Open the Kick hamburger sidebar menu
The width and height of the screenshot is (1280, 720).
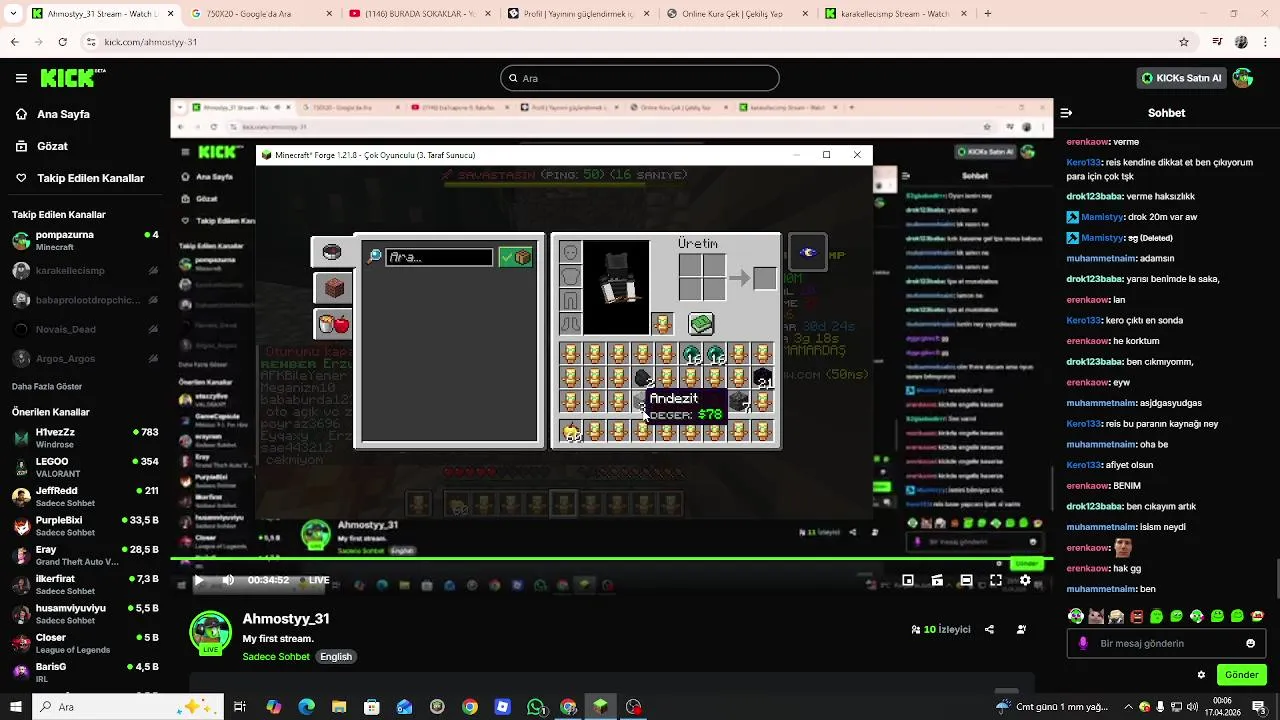tap(21, 78)
